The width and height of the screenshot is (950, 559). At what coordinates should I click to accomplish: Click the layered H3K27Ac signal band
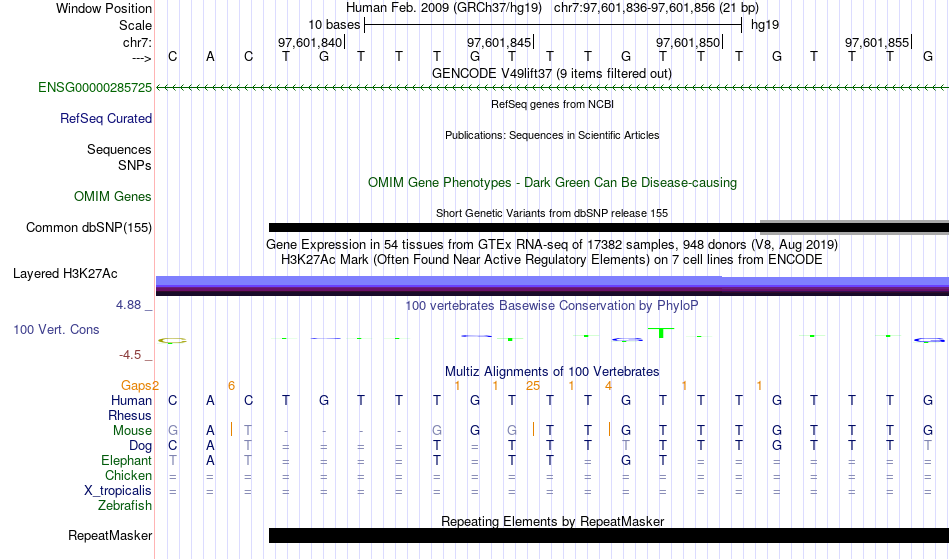click(x=552, y=286)
